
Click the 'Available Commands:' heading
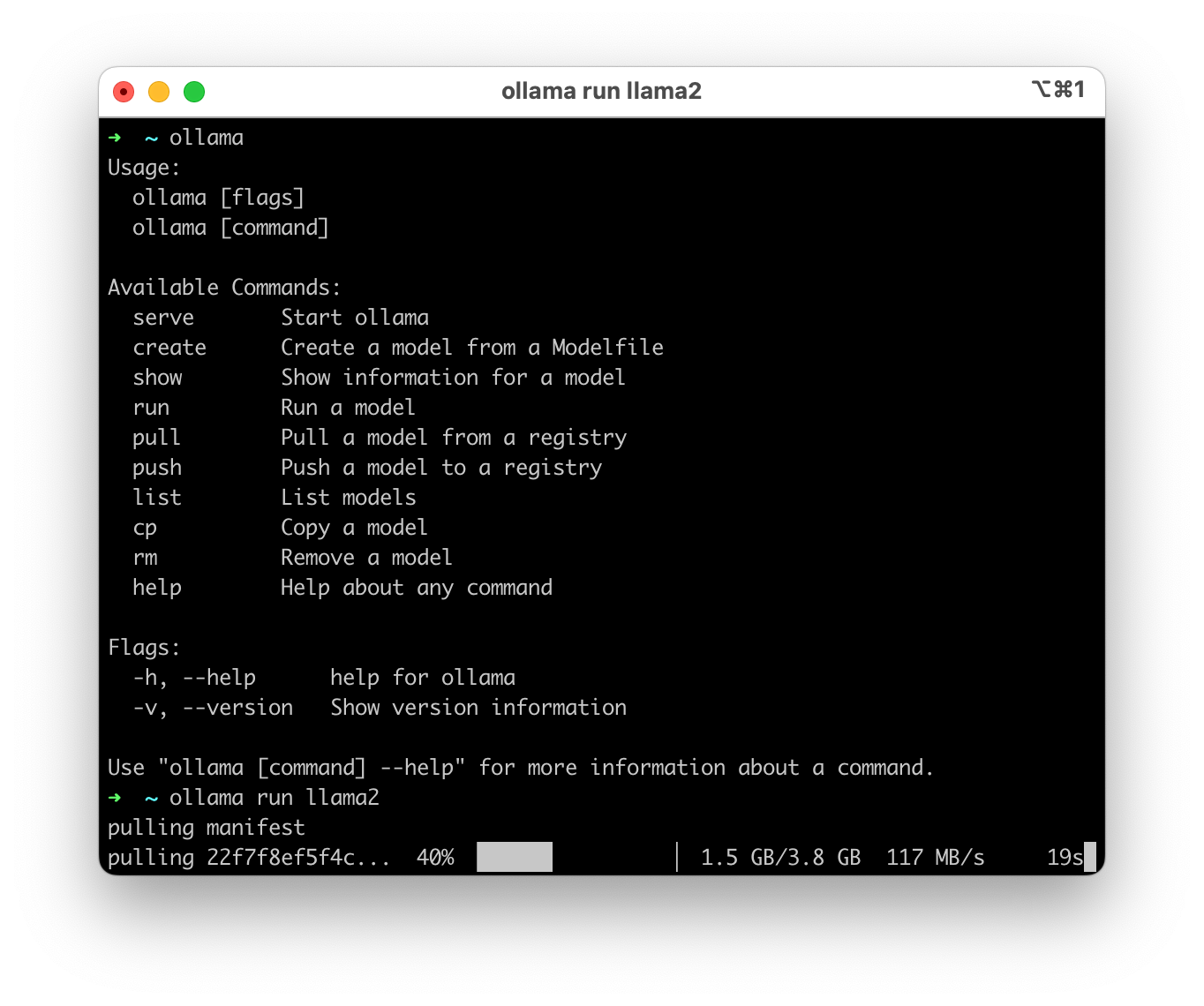tap(224, 288)
